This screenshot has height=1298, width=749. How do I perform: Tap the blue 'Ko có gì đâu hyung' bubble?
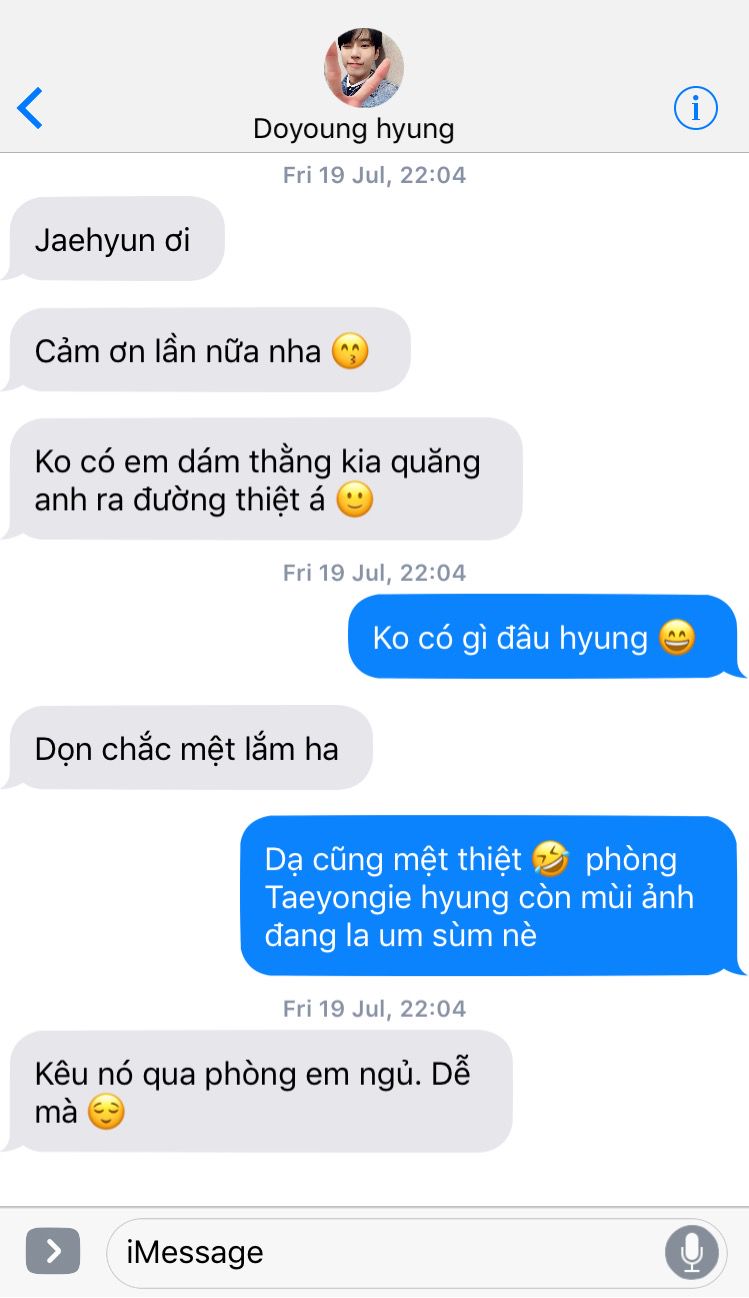pos(546,637)
